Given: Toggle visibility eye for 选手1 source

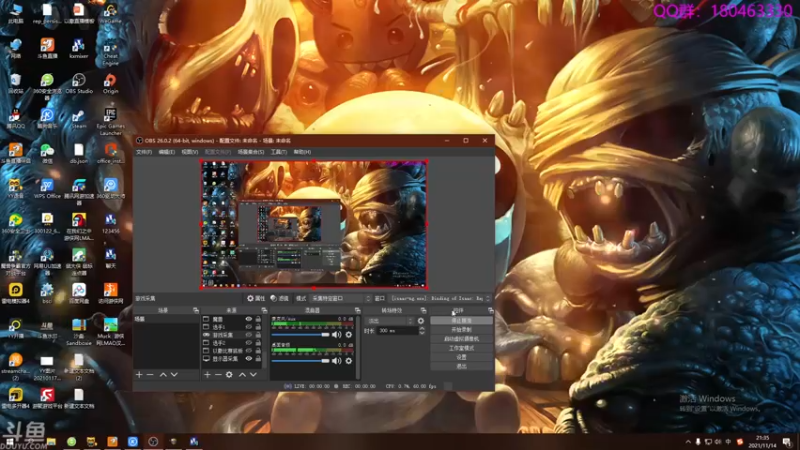Looking at the screenshot, I should [248, 327].
